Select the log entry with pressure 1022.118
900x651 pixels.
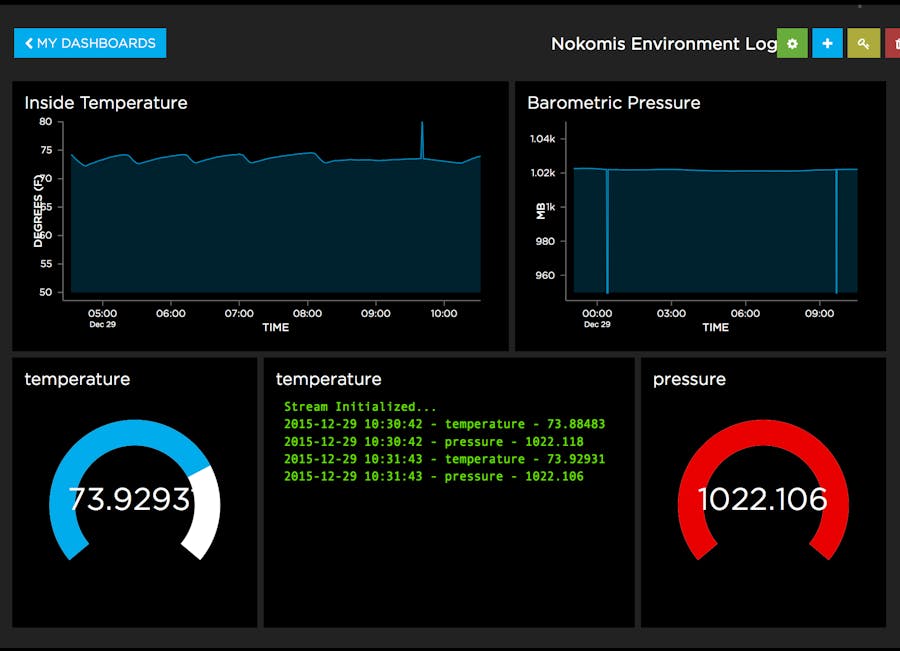[433, 442]
